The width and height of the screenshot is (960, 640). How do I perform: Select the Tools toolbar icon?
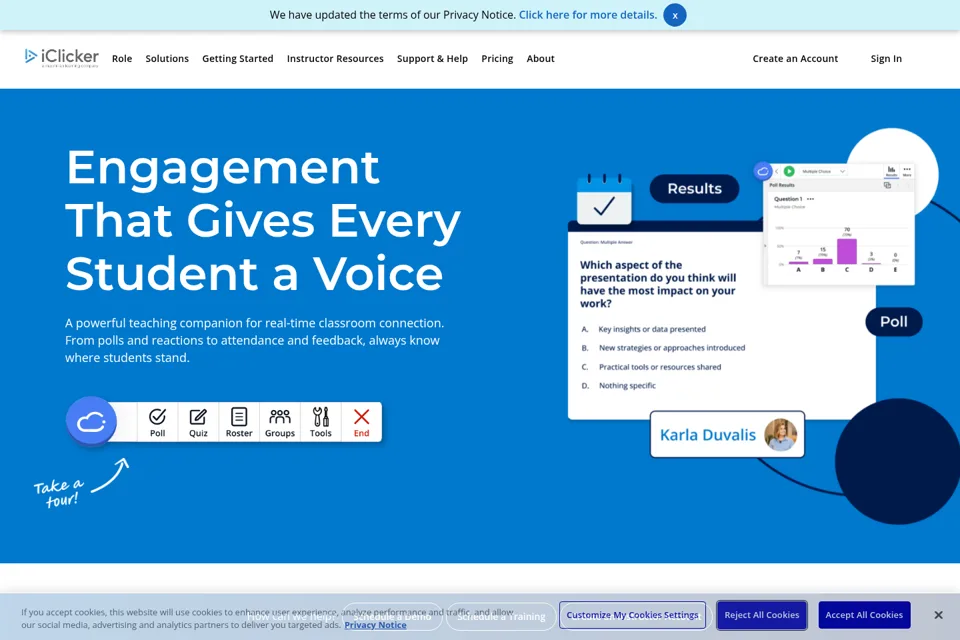(x=321, y=422)
